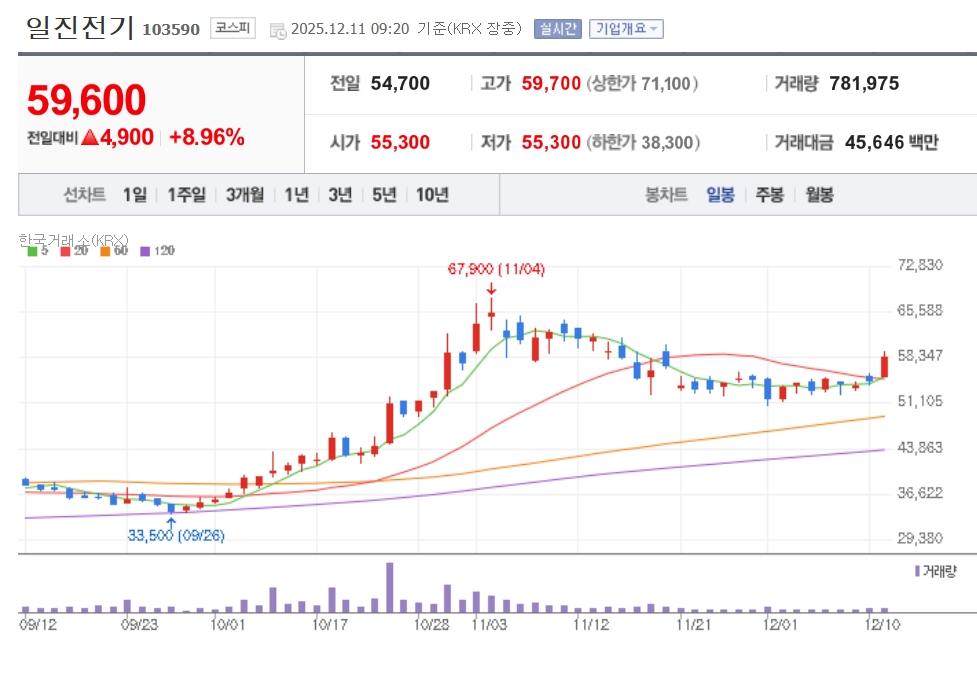Toggle the 60-day moving average legend

coord(113,251)
